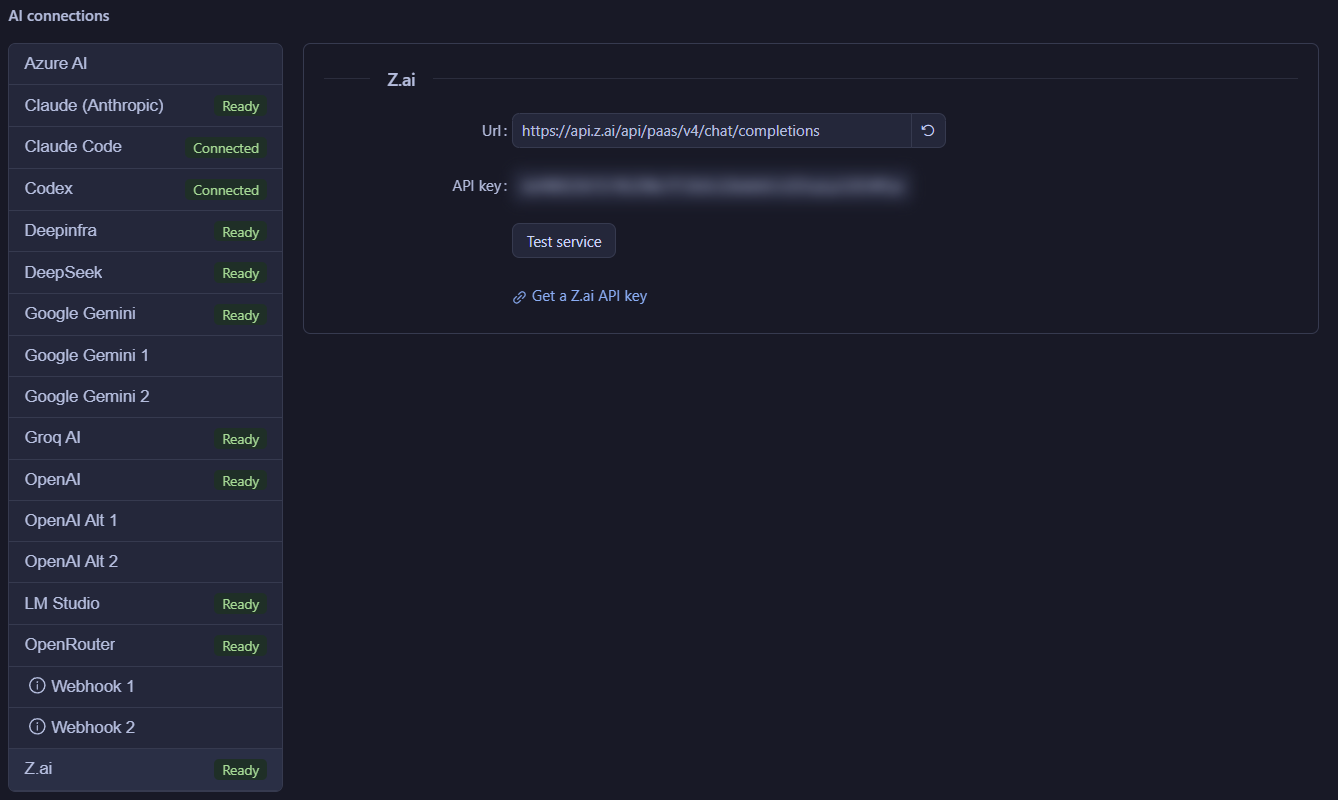Image resolution: width=1338 pixels, height=800 pixels.
Task: Select Claude Code in the connections list
Action: pyautogui.click(x=145, y=147)
